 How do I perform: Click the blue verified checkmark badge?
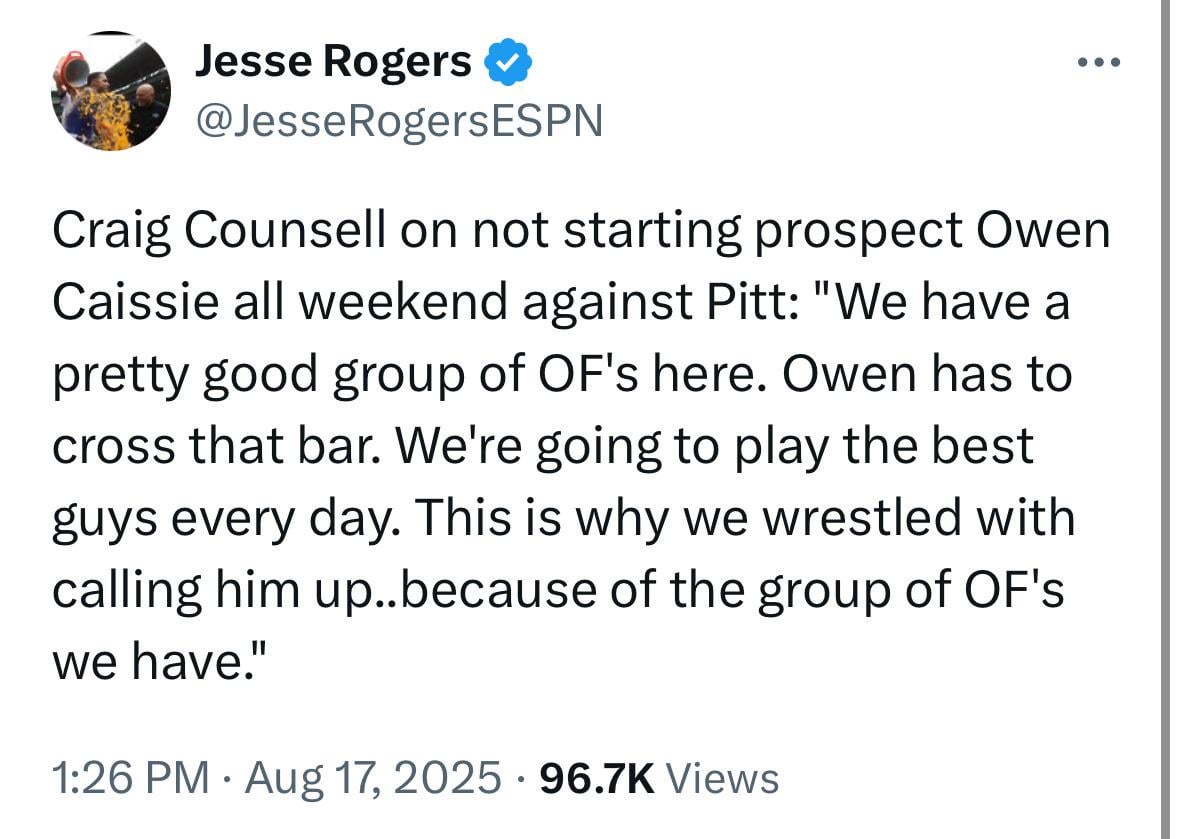(508, 64)
